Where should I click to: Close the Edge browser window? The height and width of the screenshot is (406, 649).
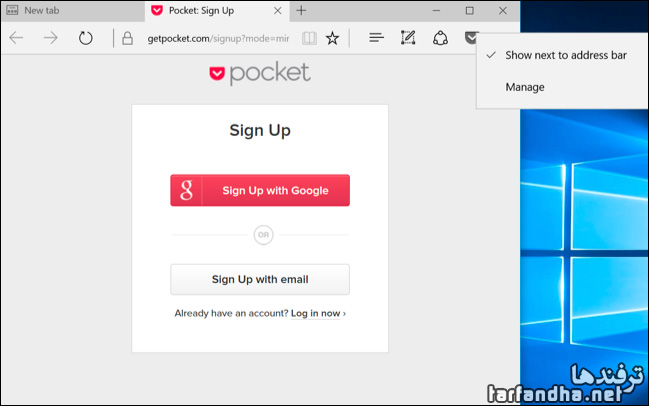(x=502, y=11)
